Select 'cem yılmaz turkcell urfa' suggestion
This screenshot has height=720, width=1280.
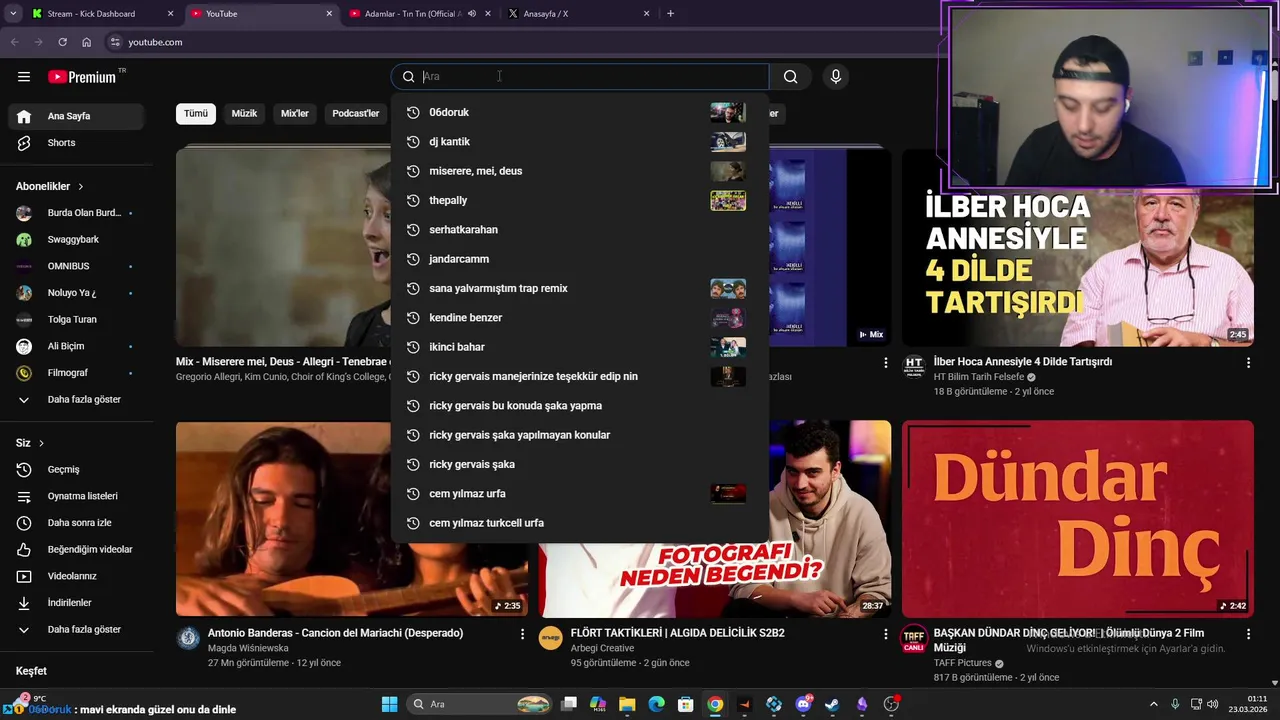(x=580, y=523)
